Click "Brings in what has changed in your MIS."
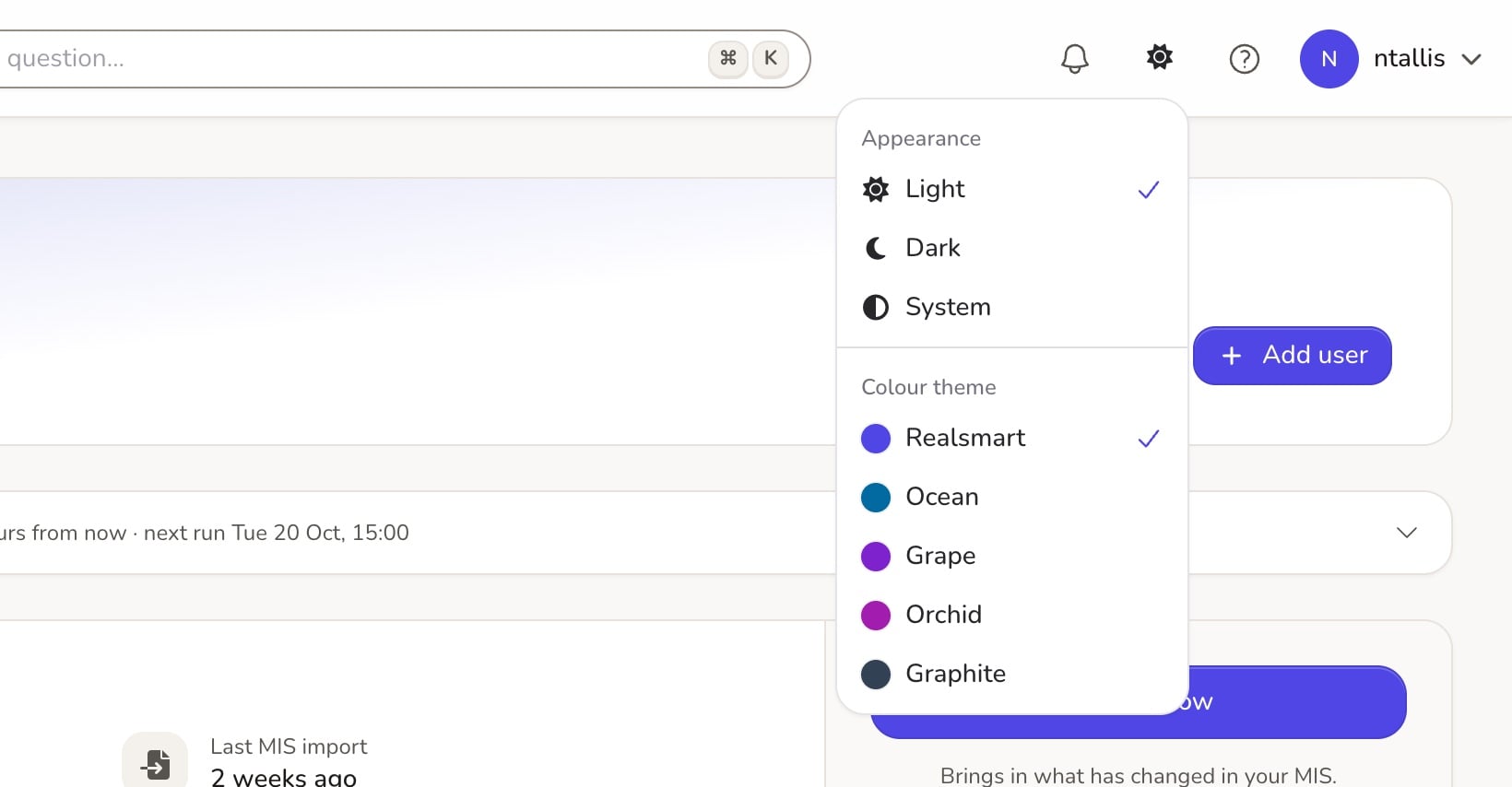The height and width of the screenshot is (787, 1512). tap(1139, 776)
